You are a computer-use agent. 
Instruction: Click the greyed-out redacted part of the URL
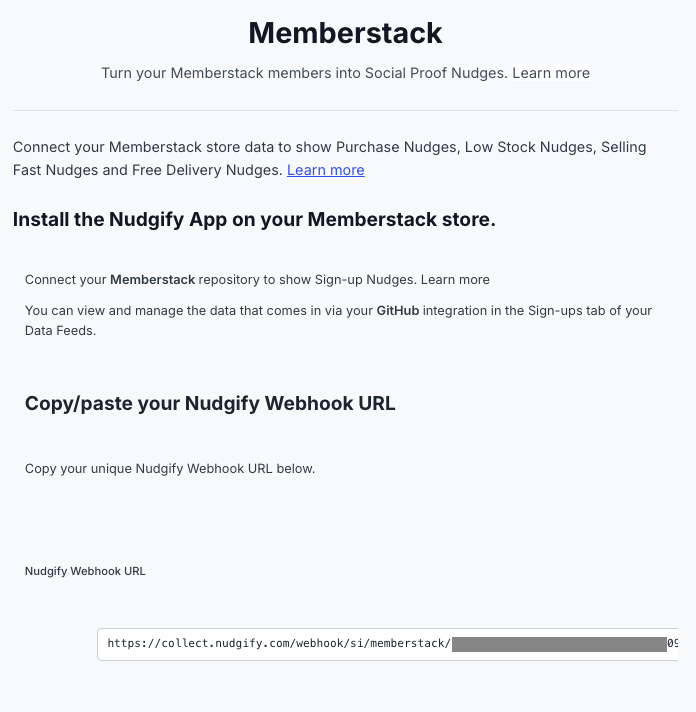(559, 644)
